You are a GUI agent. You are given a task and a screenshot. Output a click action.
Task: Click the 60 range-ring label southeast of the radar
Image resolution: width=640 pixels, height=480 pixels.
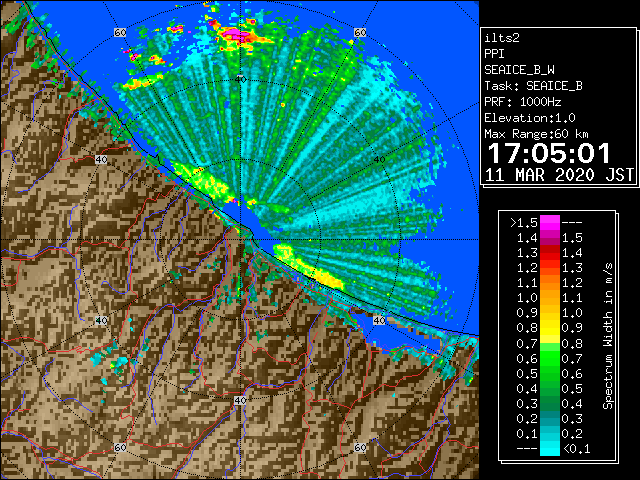pos(360,447)
